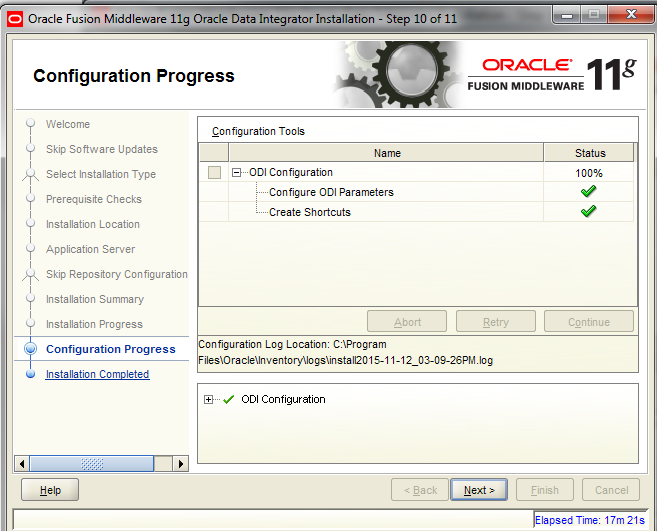
Task: Click the sidebar horizontal scrollbar thumb
Action: tap(92, 464)
